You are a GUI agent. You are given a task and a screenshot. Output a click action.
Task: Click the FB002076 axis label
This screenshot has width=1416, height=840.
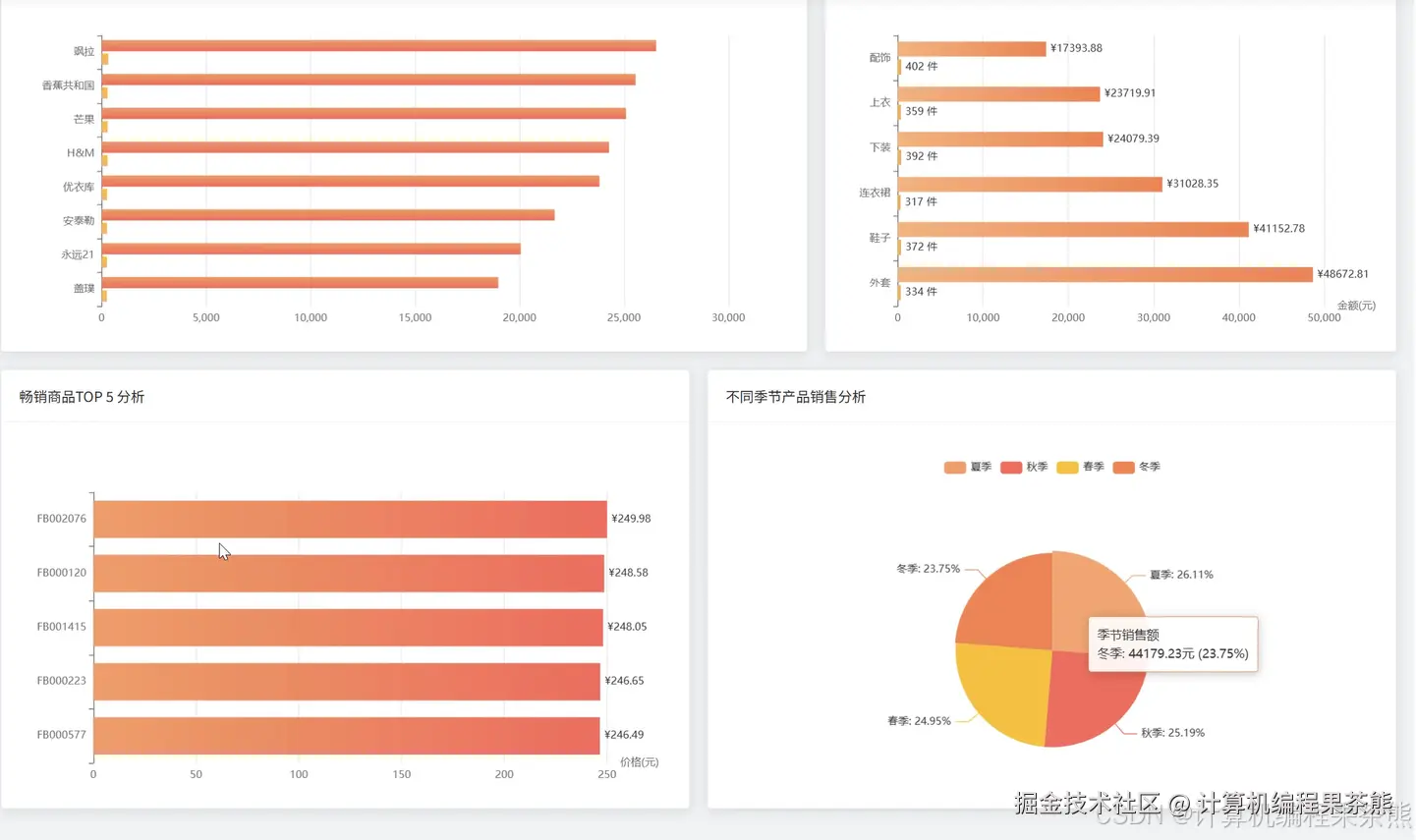coord(61,519)
